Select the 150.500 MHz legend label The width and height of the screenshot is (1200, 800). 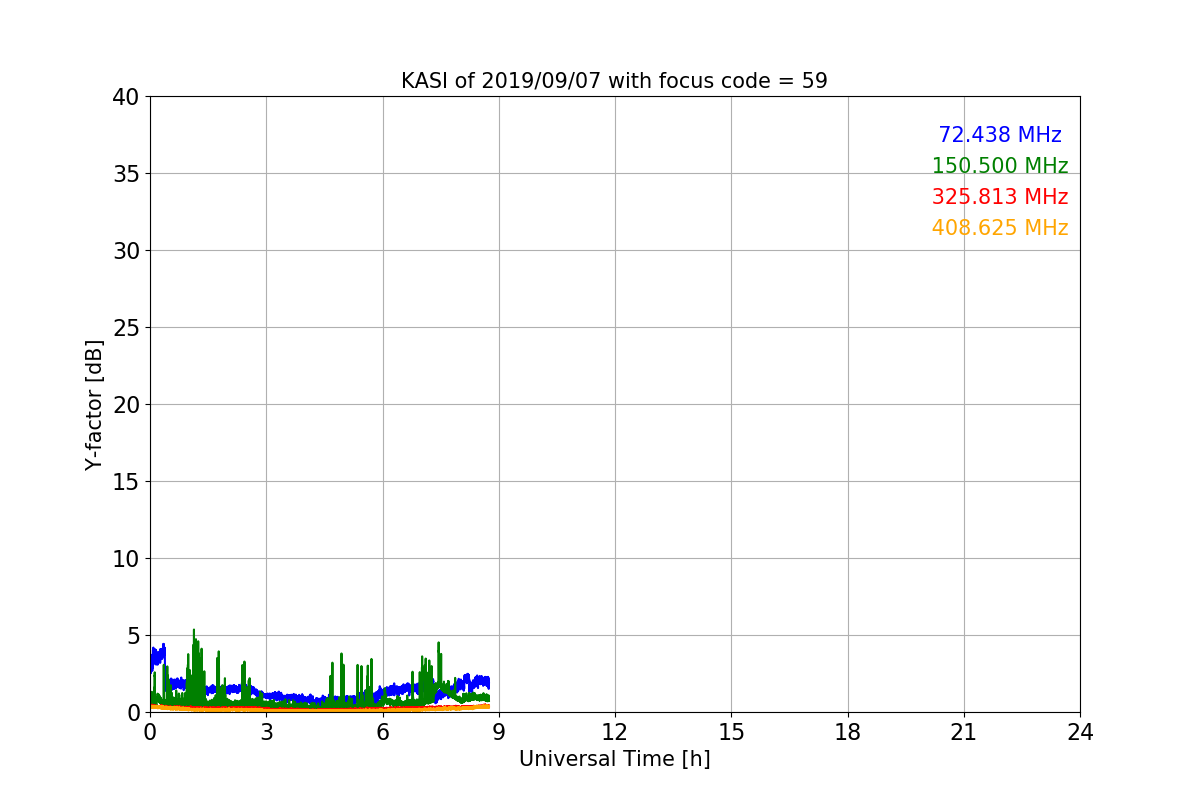pyautogui.click(x=1000, y=166)
